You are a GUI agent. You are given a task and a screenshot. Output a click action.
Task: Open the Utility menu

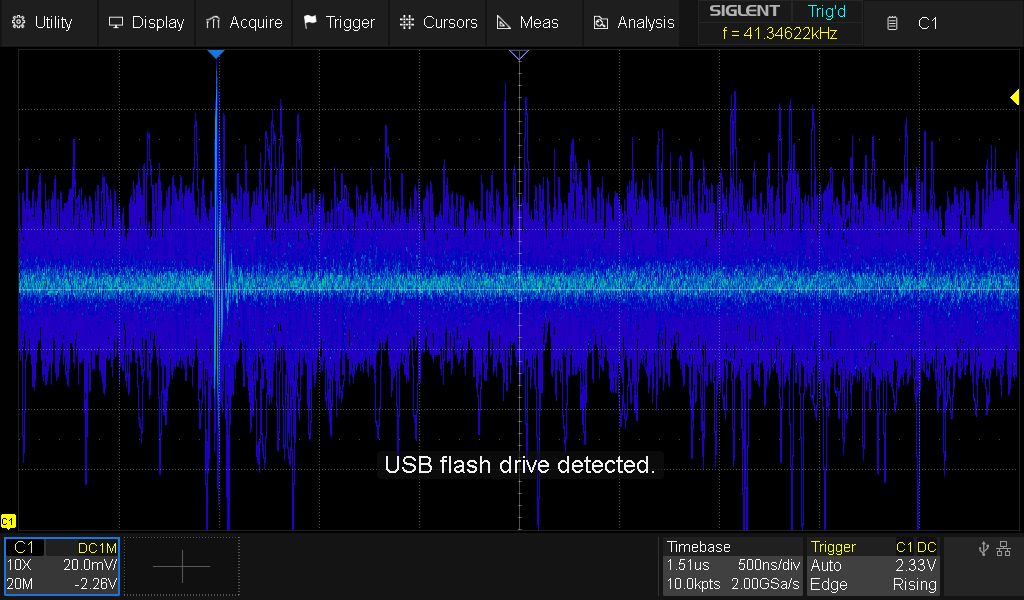[x=42, y=22]
